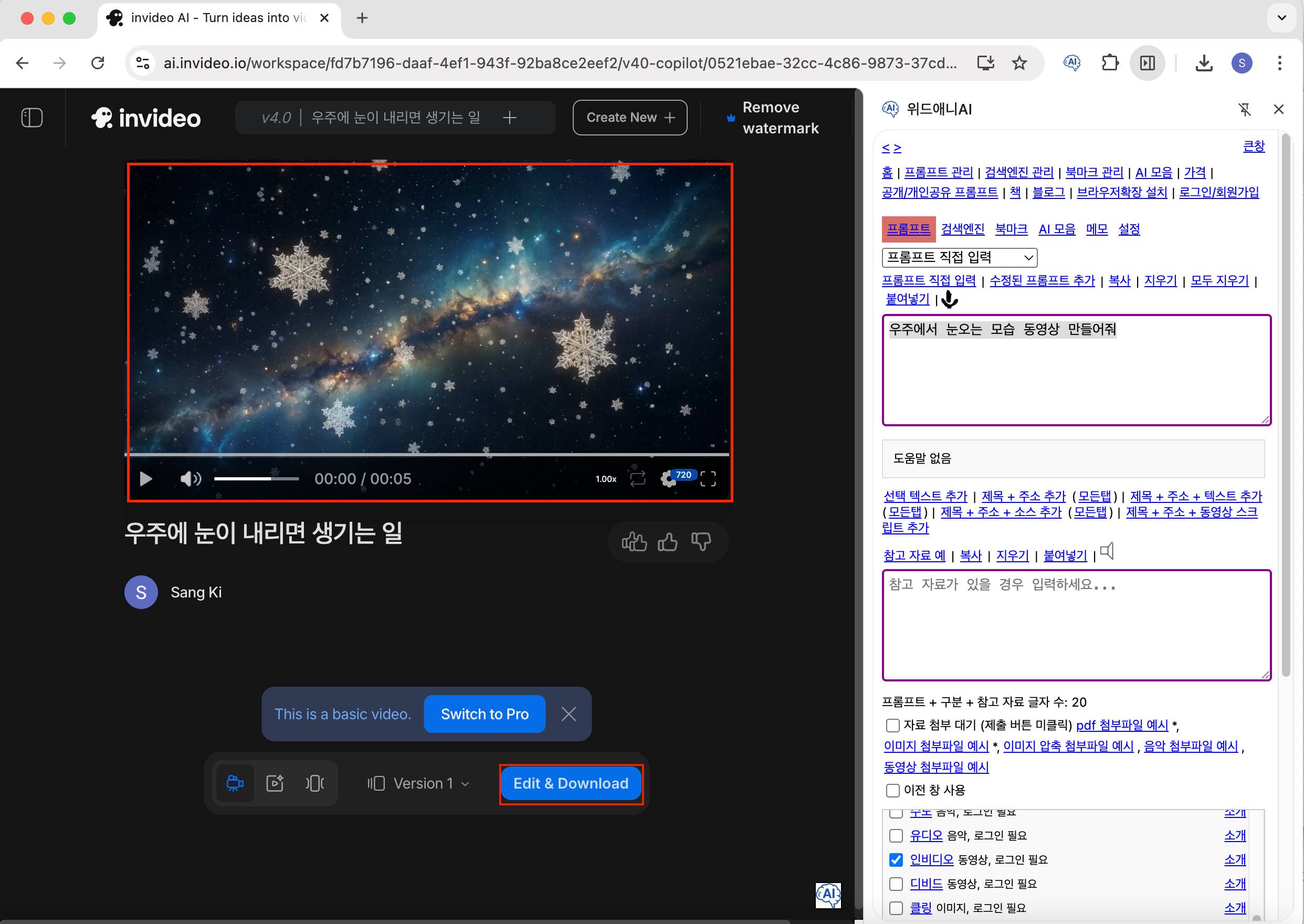Click the microphone icon near 붙여넣기
Image resolution: width=1304 pixels, height=924 pixels.
click(949, 299)
